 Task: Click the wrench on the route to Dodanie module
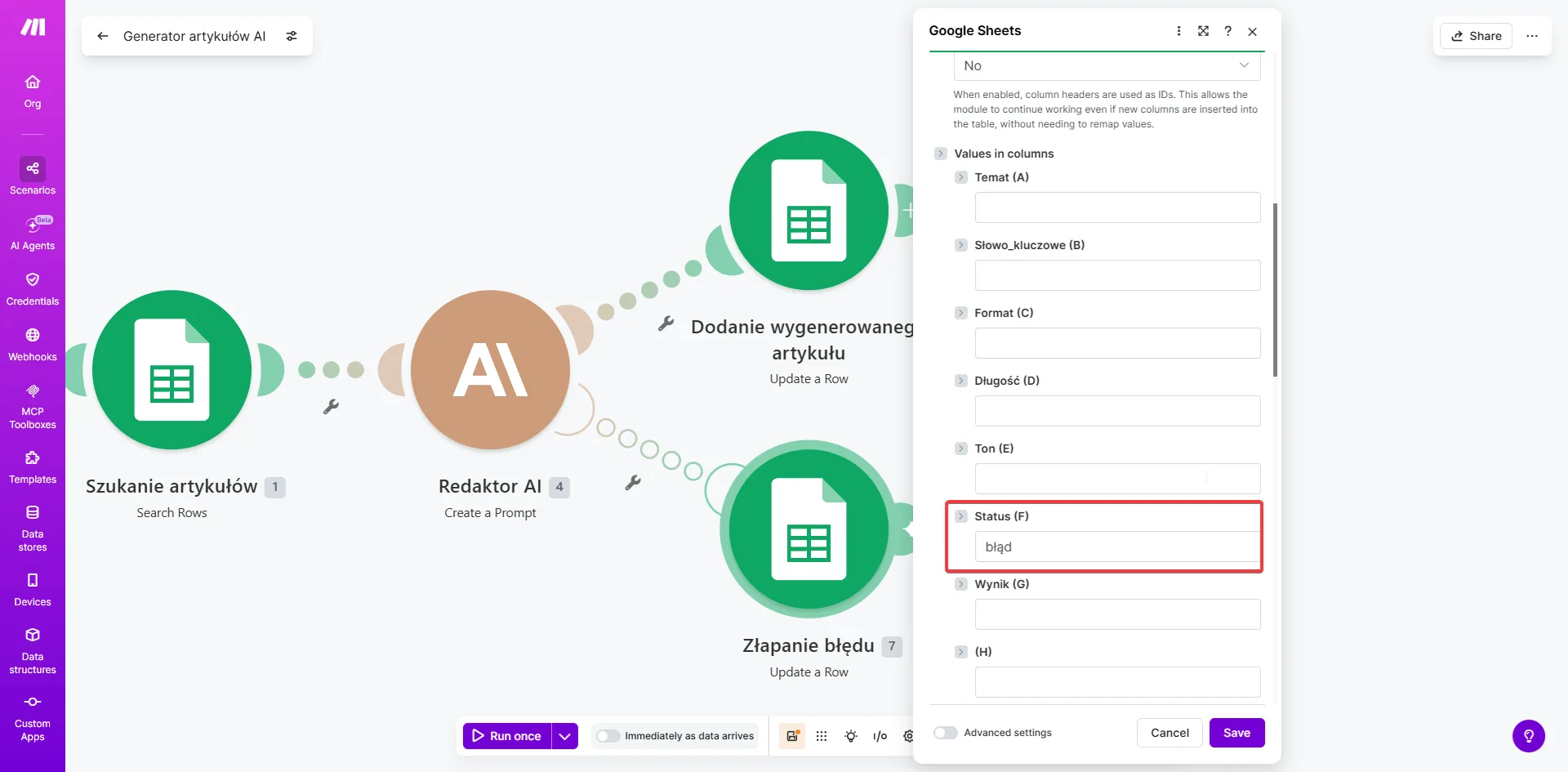(x=666, y=324)
